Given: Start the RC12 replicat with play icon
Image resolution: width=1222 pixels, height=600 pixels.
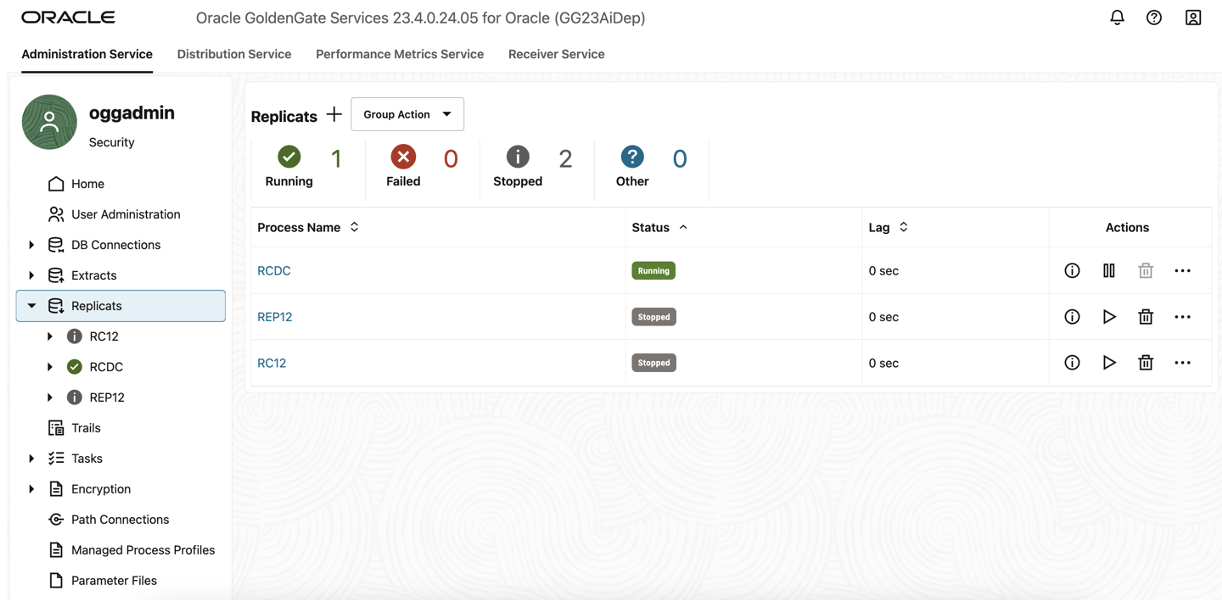Looking at the screenshot, I should tap(1109, 363).
